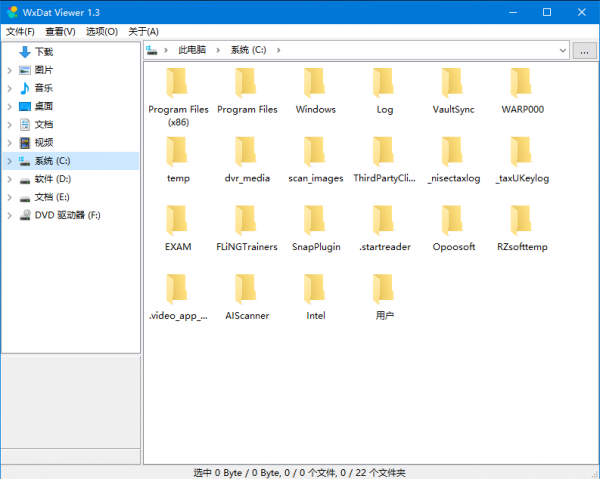Select the FLiNGTrainers folder icon
600x479 pixels.
[246, 220]
